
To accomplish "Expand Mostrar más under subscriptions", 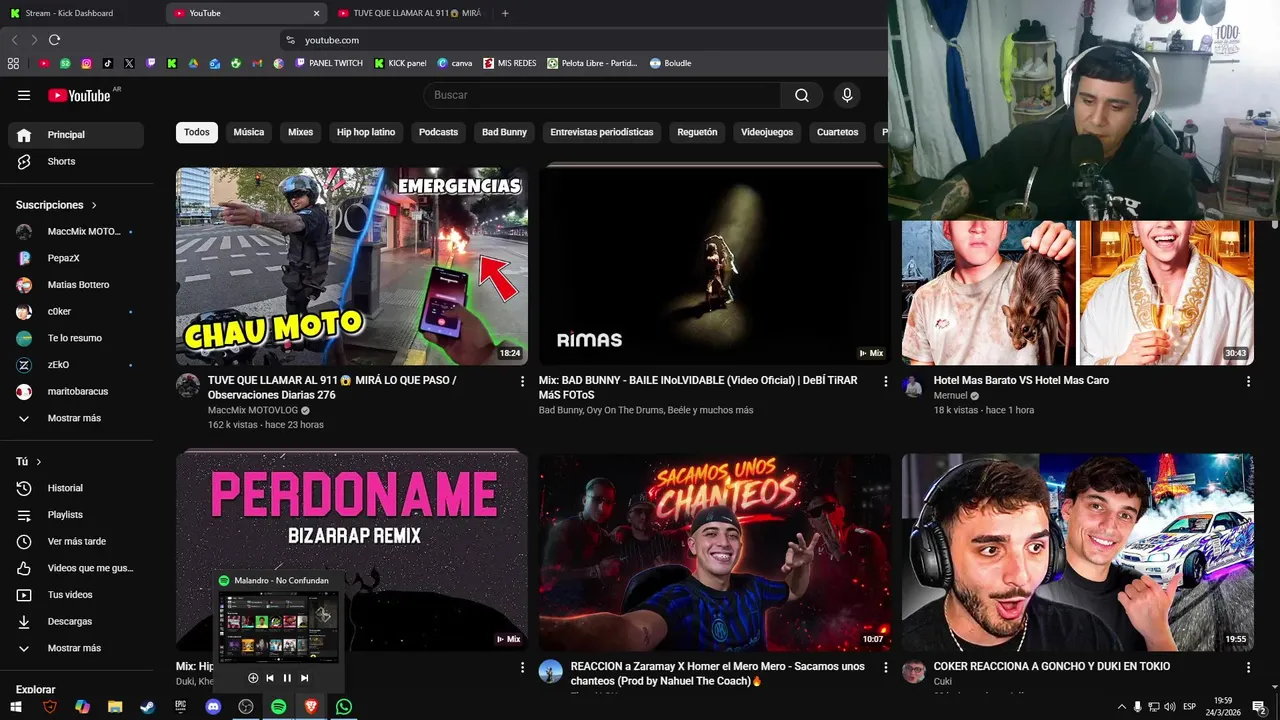I will click(76, 418).
